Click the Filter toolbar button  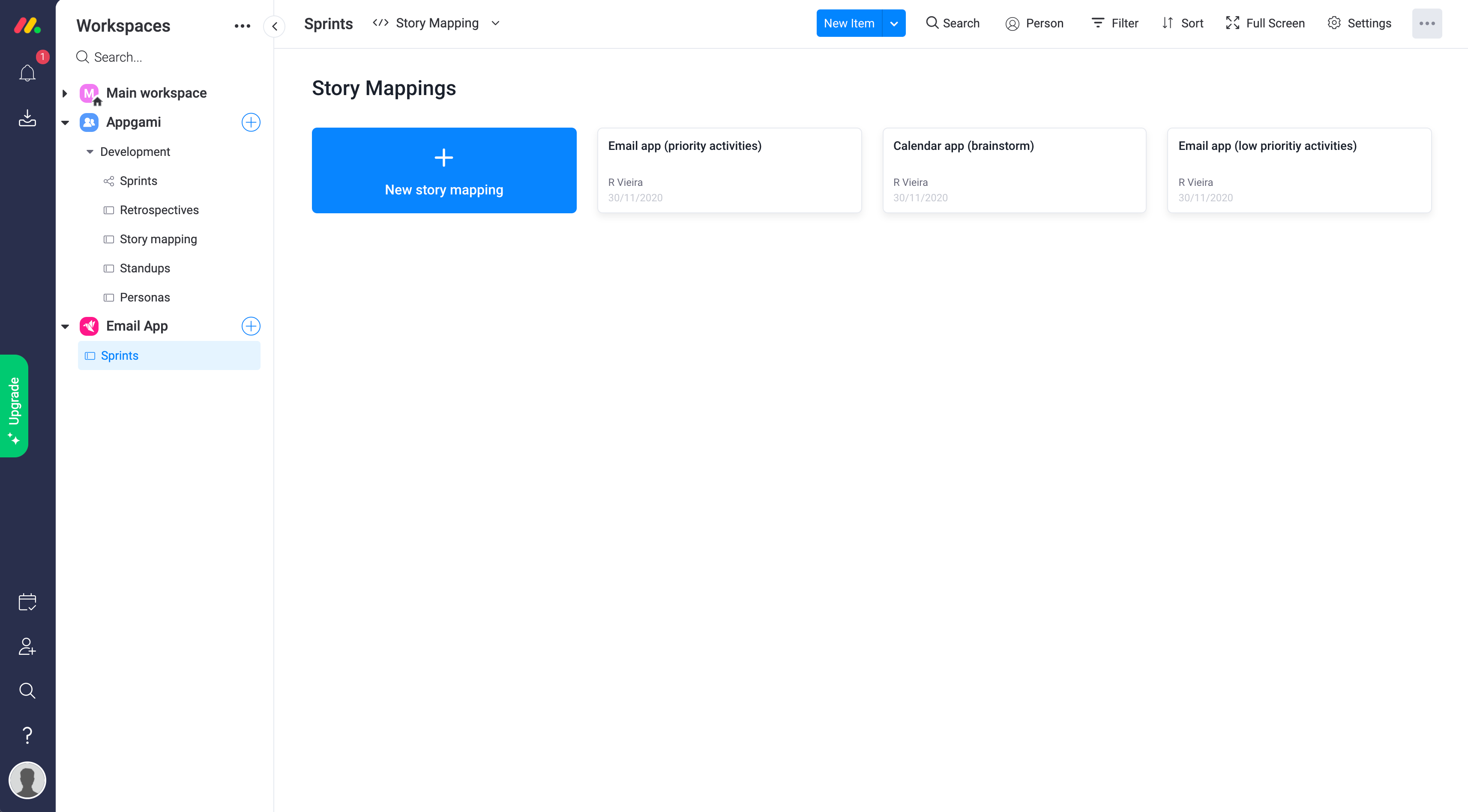point(1114,24)
